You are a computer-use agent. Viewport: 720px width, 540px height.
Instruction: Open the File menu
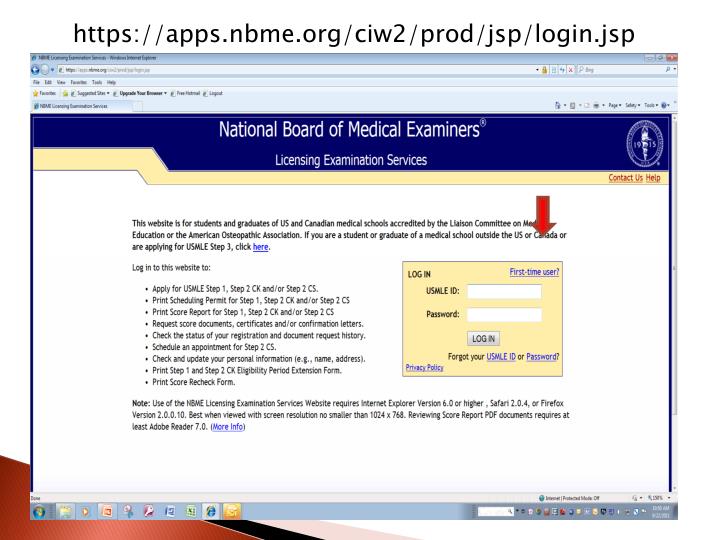36,83
